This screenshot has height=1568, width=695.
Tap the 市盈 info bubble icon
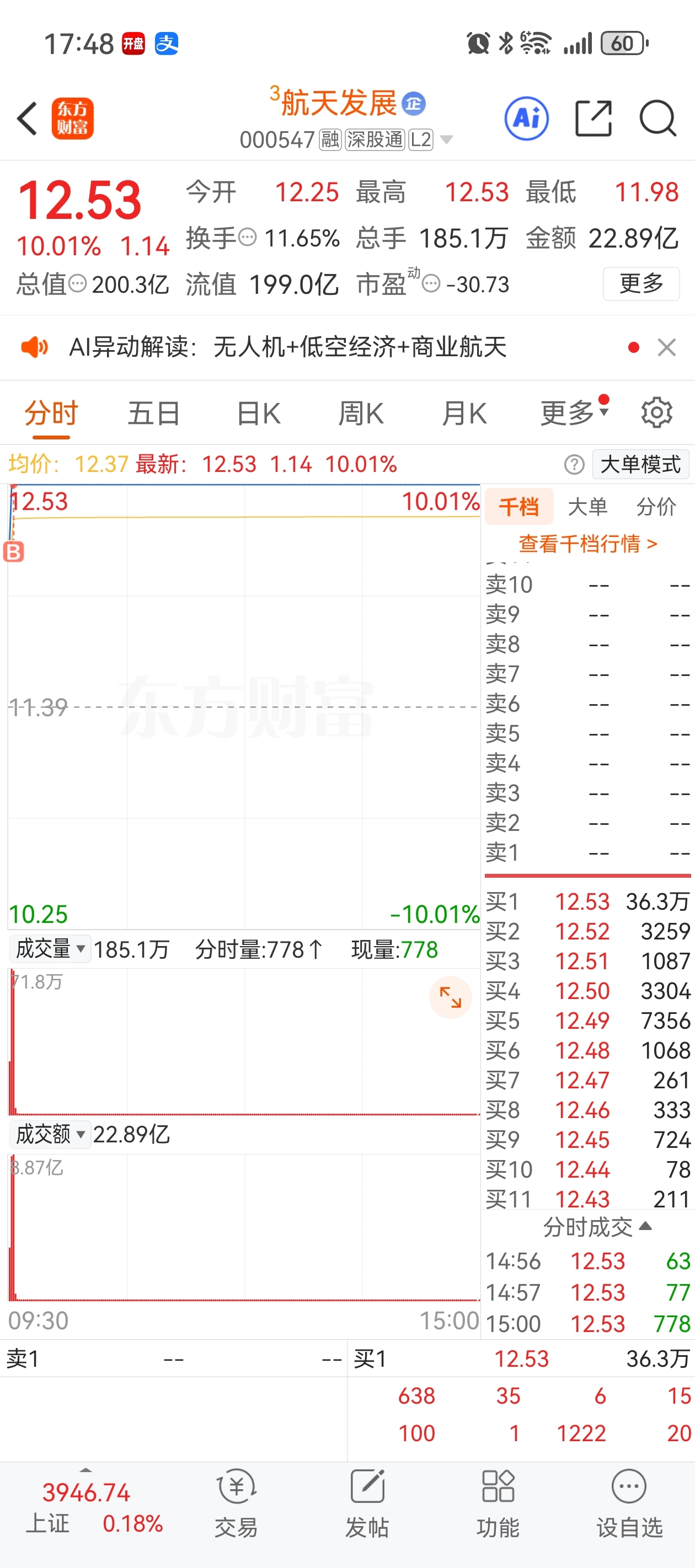click(431, 283)
